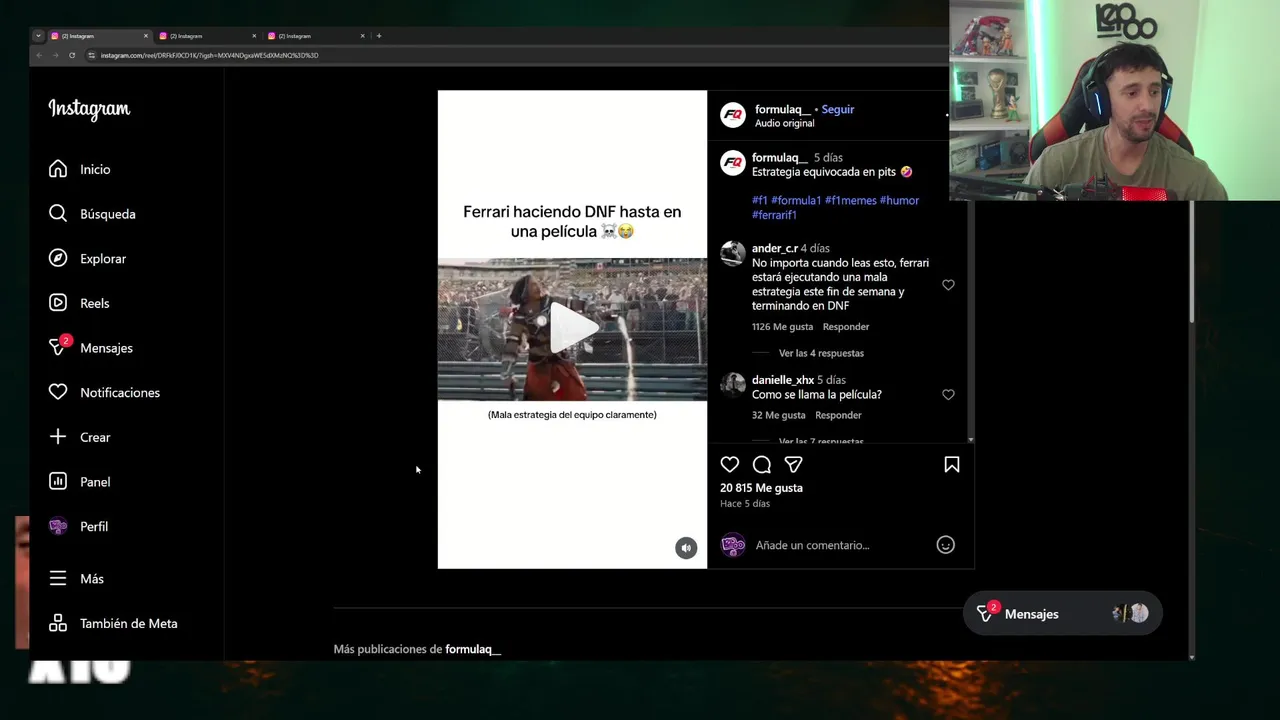Click the page vertical scrollbar
Image resolution: width=1280 pixels, height=720 pixels.
point(1191,262)
